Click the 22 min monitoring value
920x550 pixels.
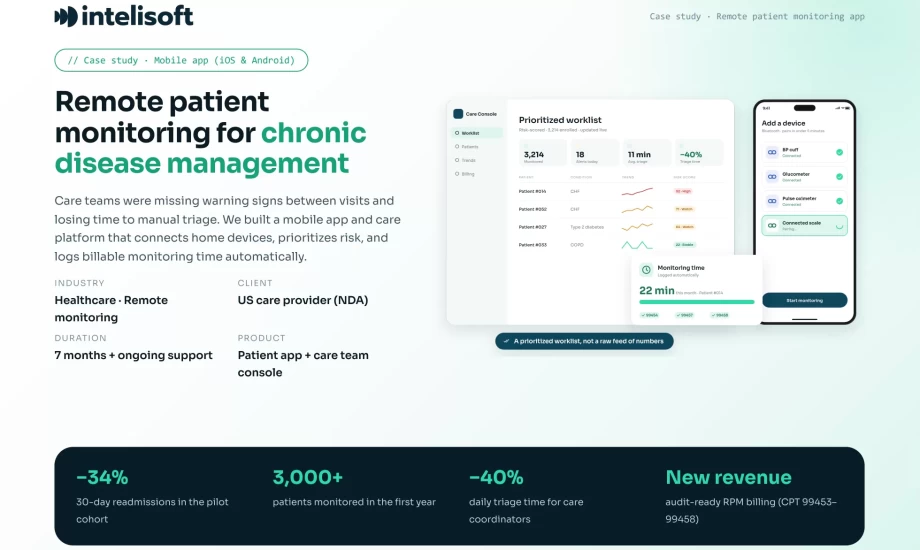[x=657, y=291]
